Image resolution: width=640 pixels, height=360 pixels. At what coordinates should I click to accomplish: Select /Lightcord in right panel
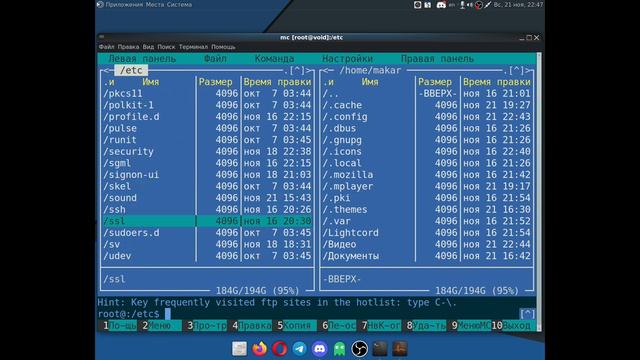click(x=427, y=233)
